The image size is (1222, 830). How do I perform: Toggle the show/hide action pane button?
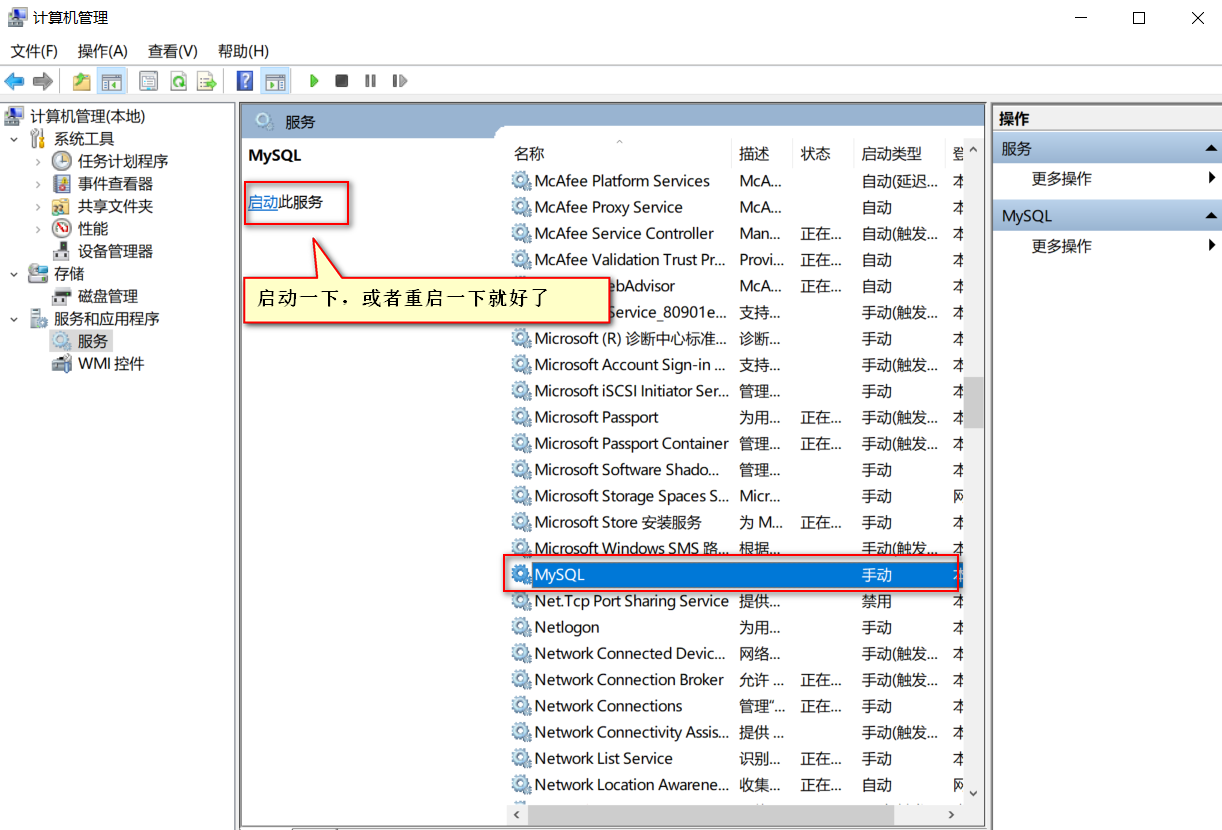click(x=275, y=81)
